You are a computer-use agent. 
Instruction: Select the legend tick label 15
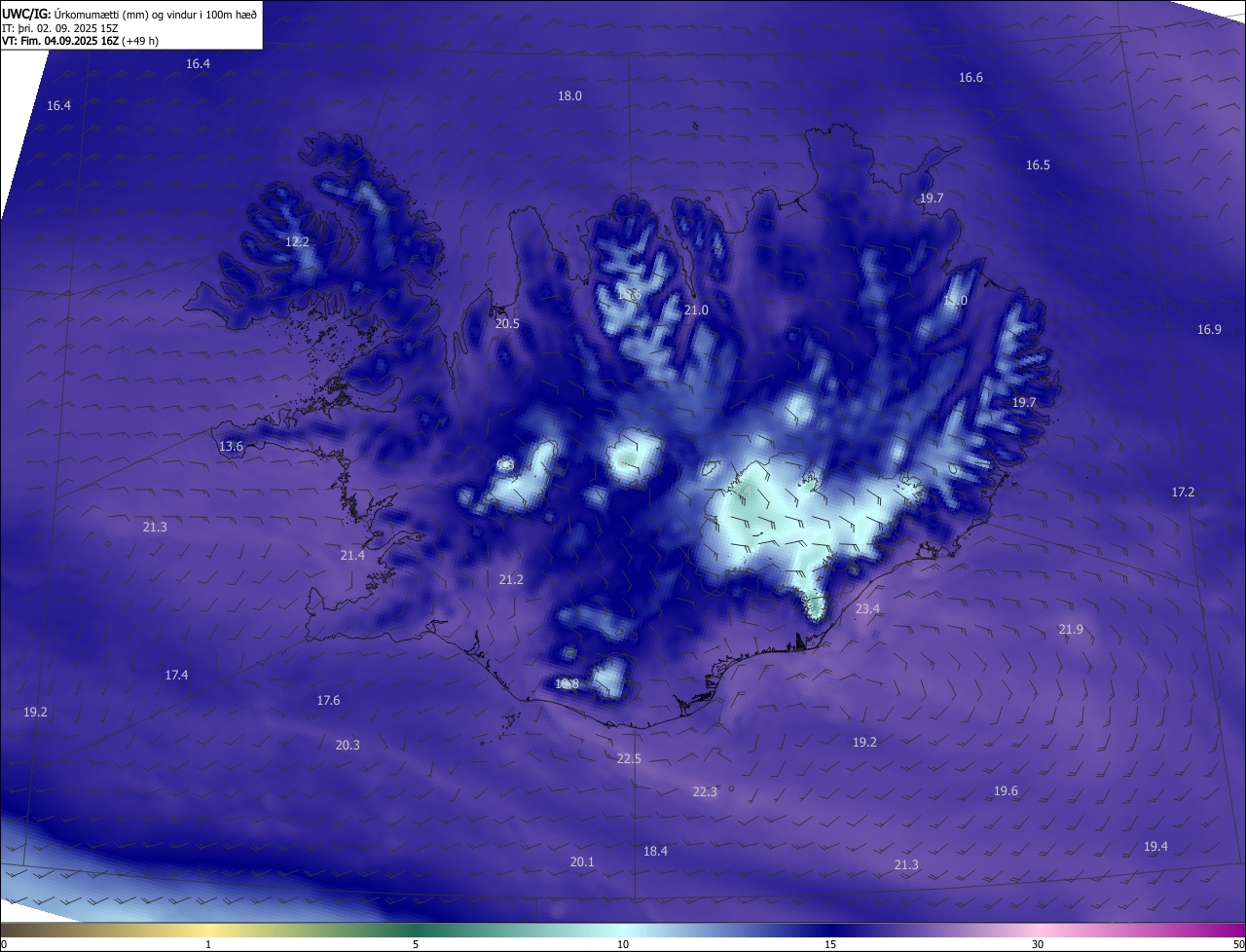click(x=830, y=944)
